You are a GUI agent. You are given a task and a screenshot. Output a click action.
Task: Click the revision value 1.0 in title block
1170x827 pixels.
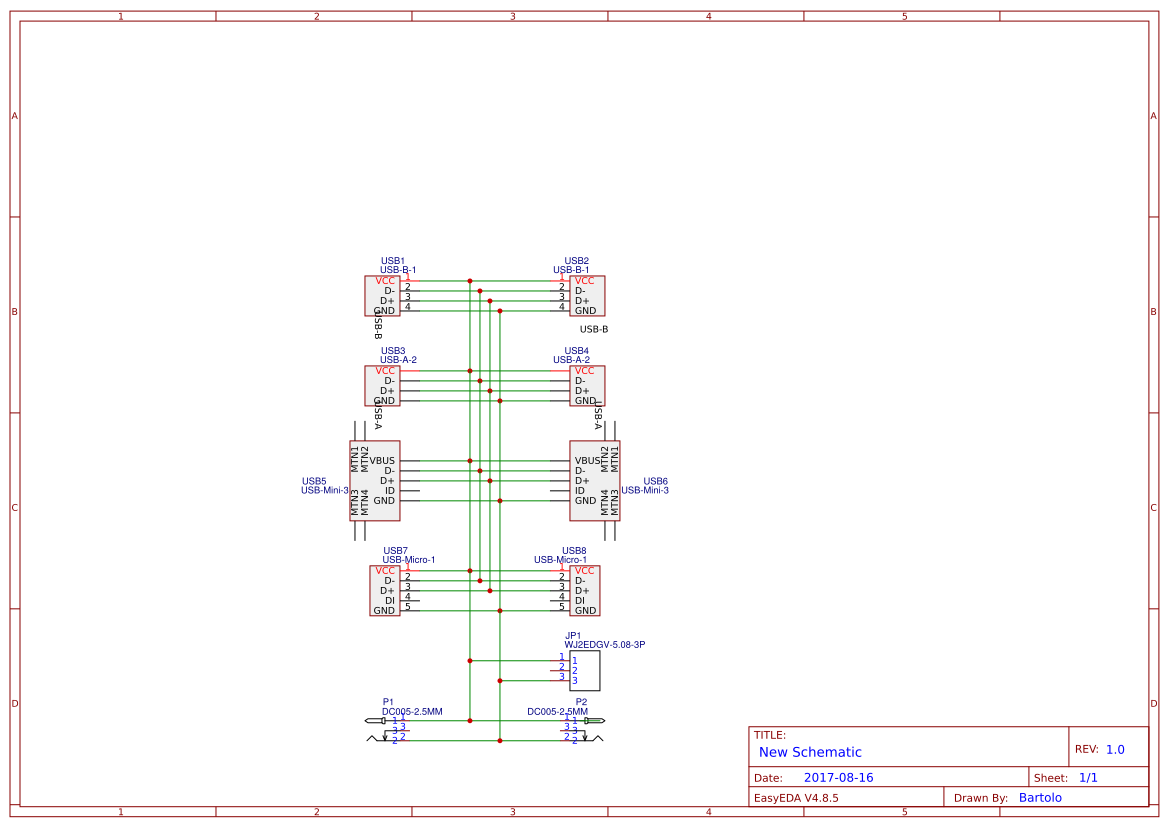coord(1117,748)
